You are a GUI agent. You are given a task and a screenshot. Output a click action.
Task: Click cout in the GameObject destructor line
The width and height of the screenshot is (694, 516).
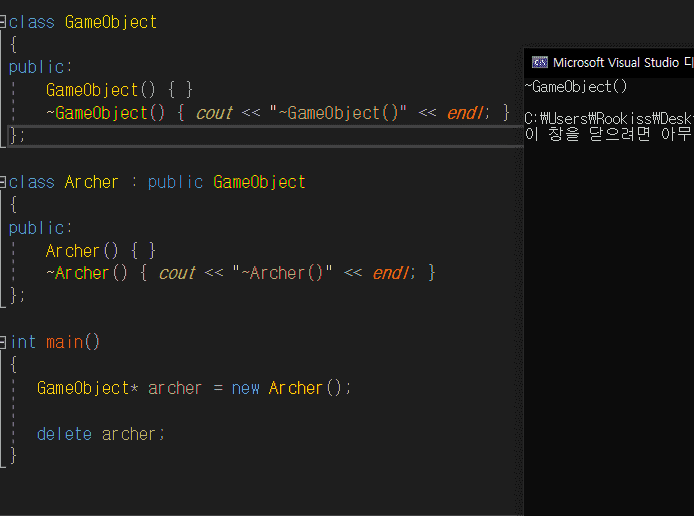point(214,113)
